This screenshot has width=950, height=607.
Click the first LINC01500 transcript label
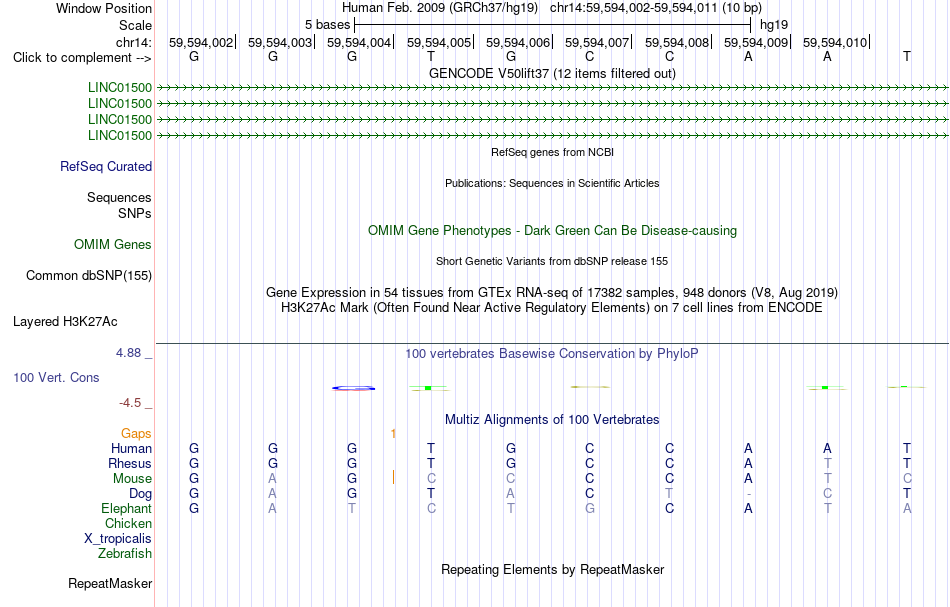[x=119, y=88]
